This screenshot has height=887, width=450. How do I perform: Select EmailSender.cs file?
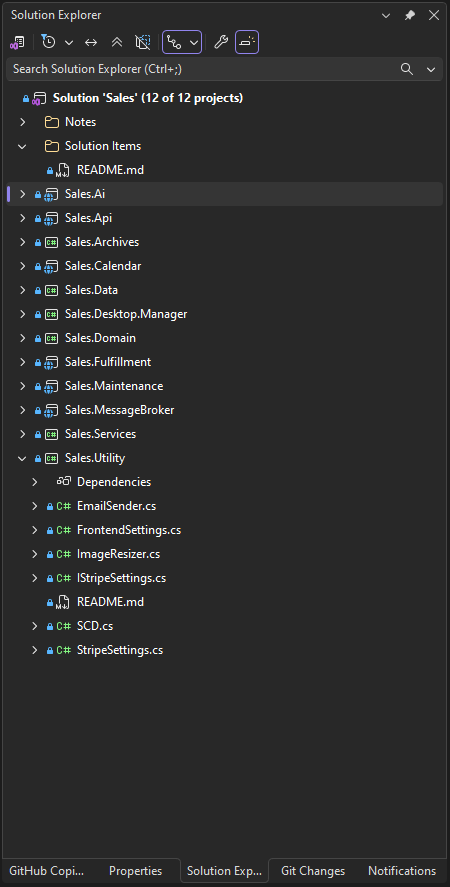click(x=116, y=506)
